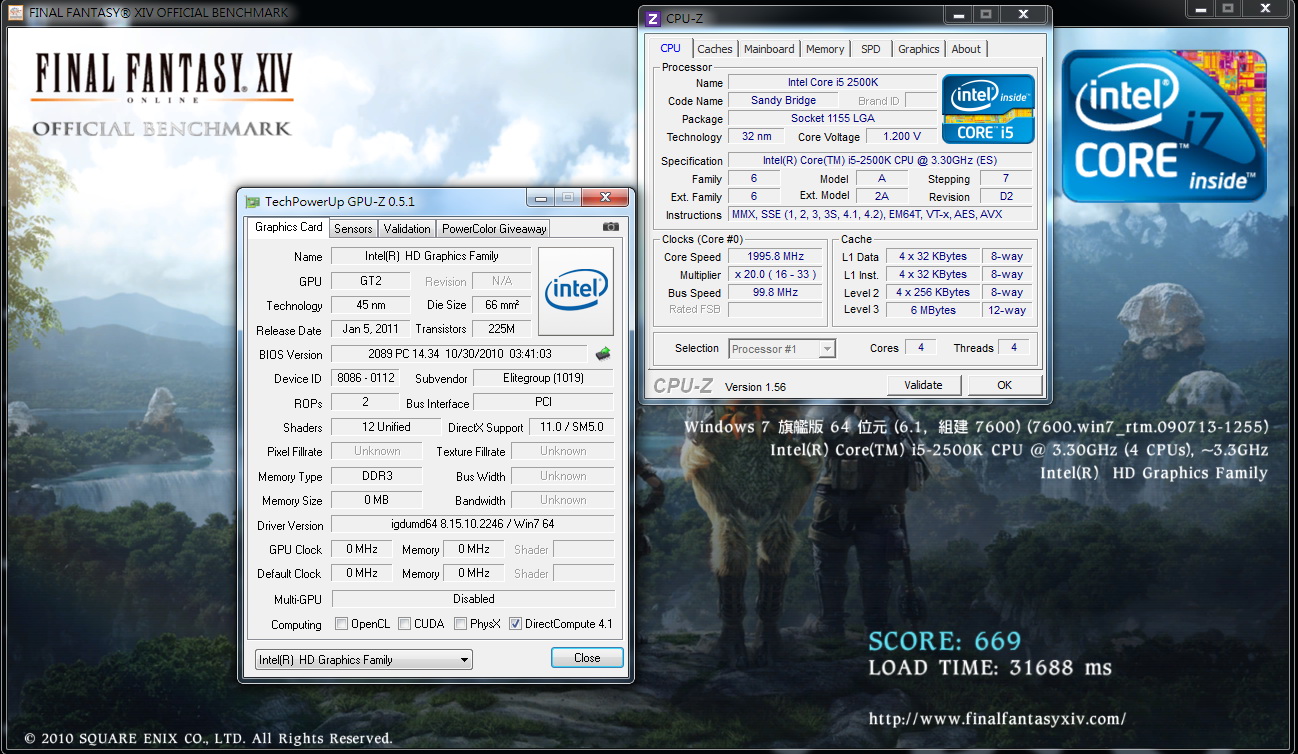1298x754 pixels.
Task: Uncheck the DirectCompute 4.1 checkbox
Action: (x=516, y=624)
